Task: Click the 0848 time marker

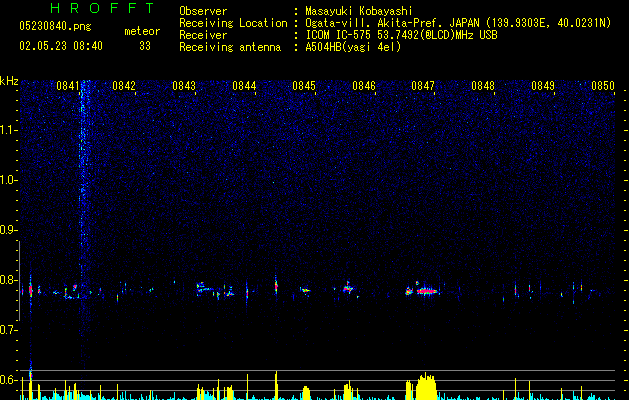Action: pos(483,86)
